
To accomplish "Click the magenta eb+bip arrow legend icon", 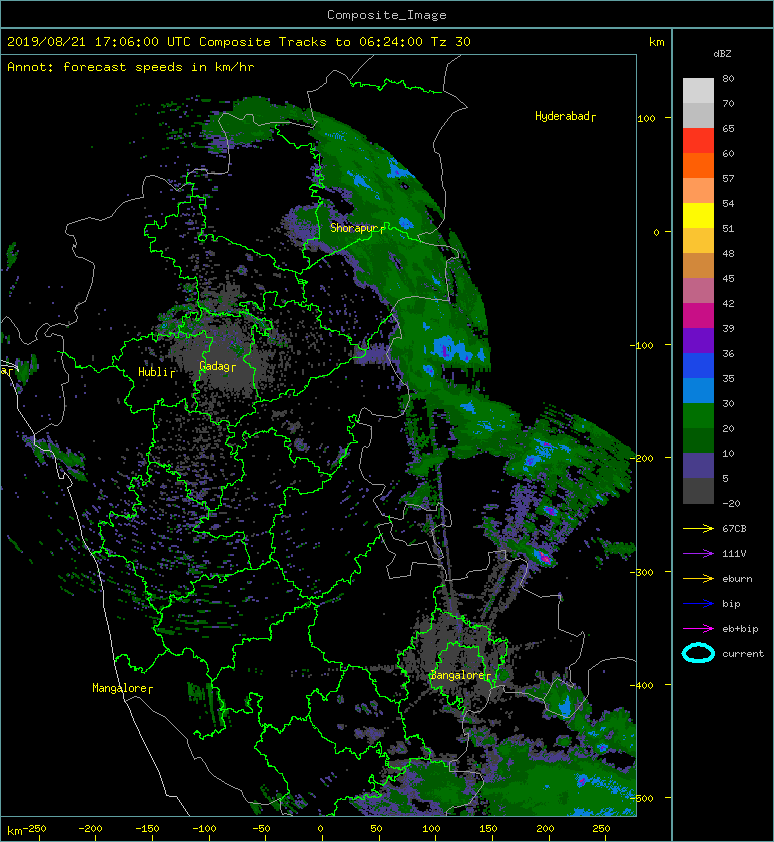I will tap(698, 629).
